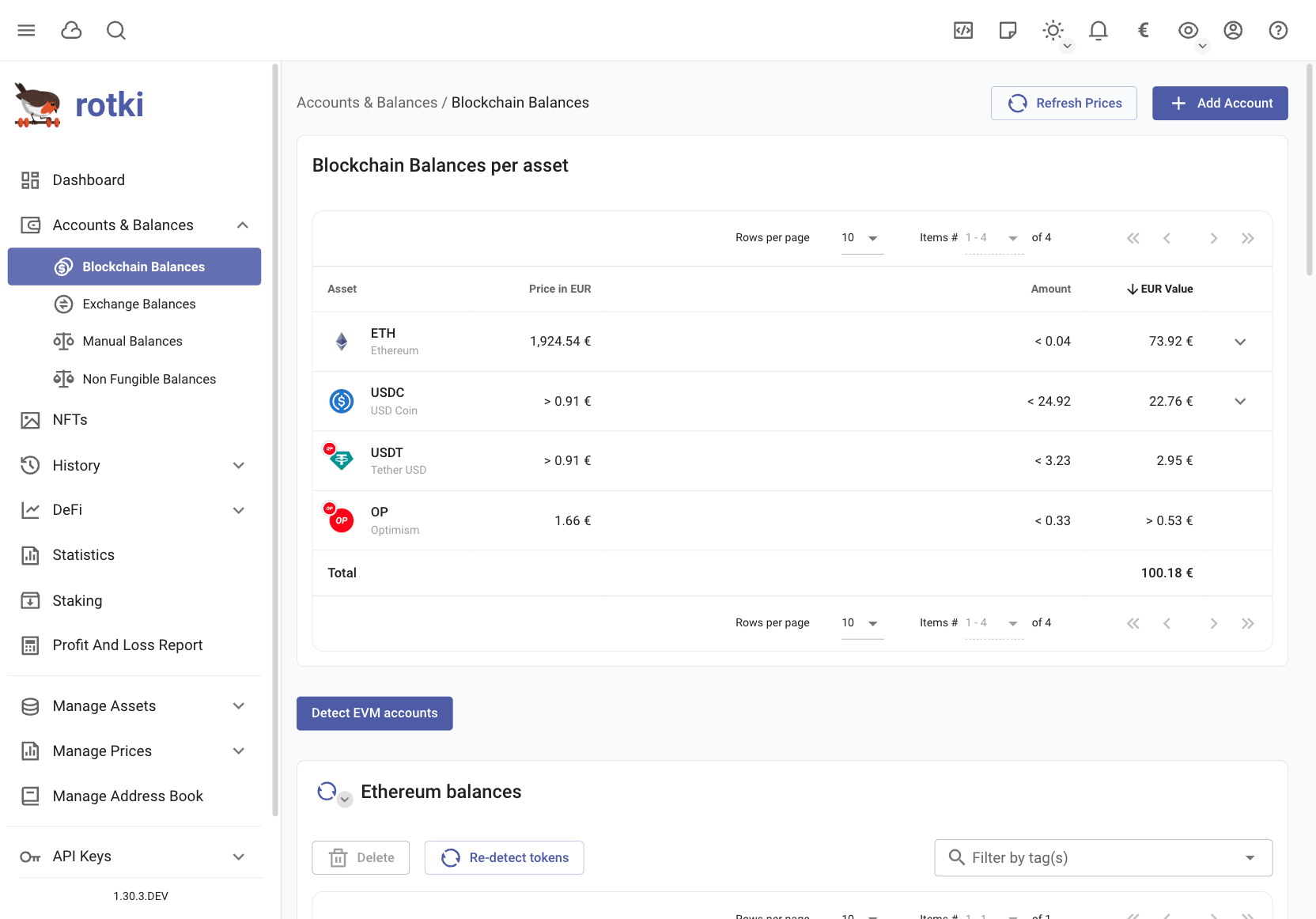
Task: Toggle the hamburger navigation menu
Action: (x=26, y=30)
